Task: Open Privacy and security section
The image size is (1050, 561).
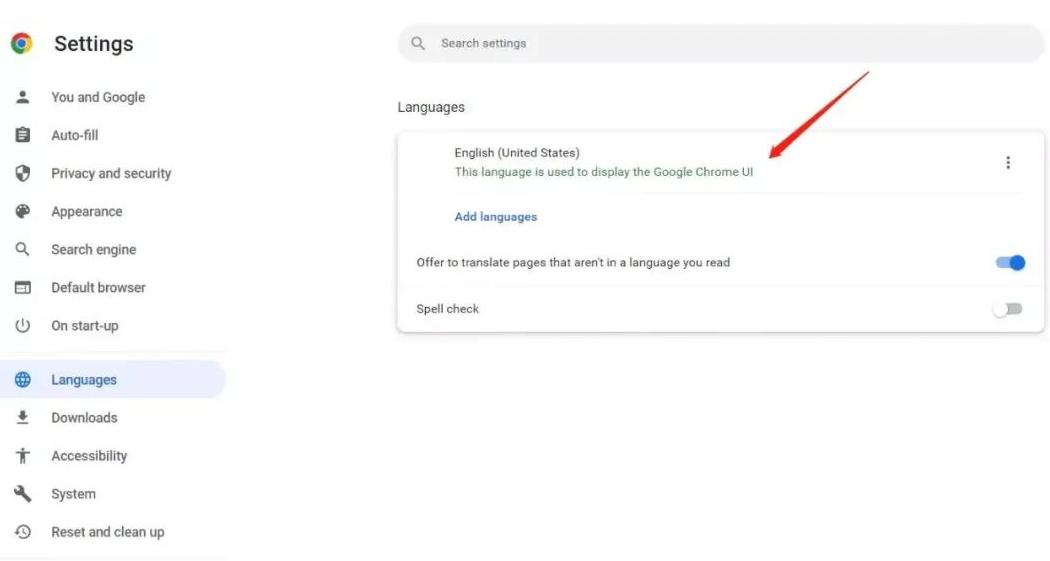Action: 112,173
